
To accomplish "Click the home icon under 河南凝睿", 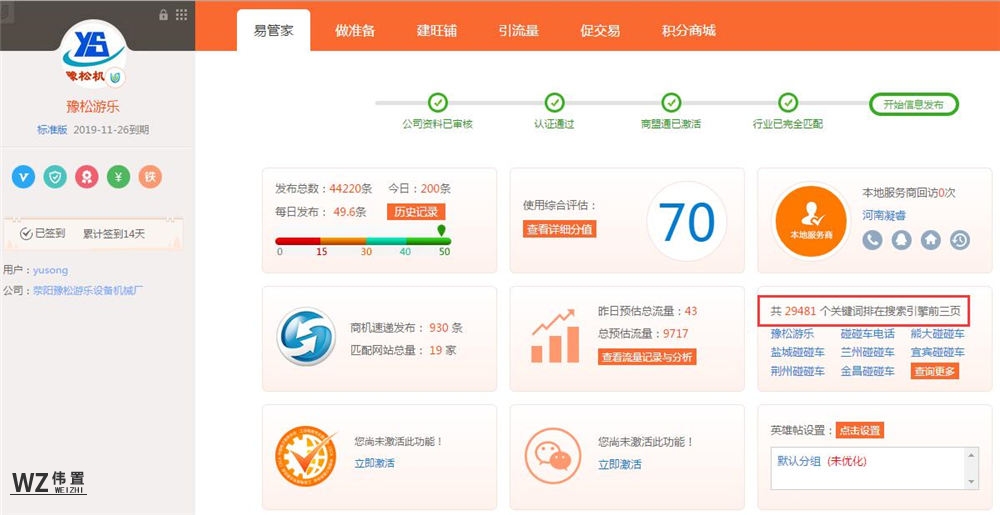I will click(930, 240).
